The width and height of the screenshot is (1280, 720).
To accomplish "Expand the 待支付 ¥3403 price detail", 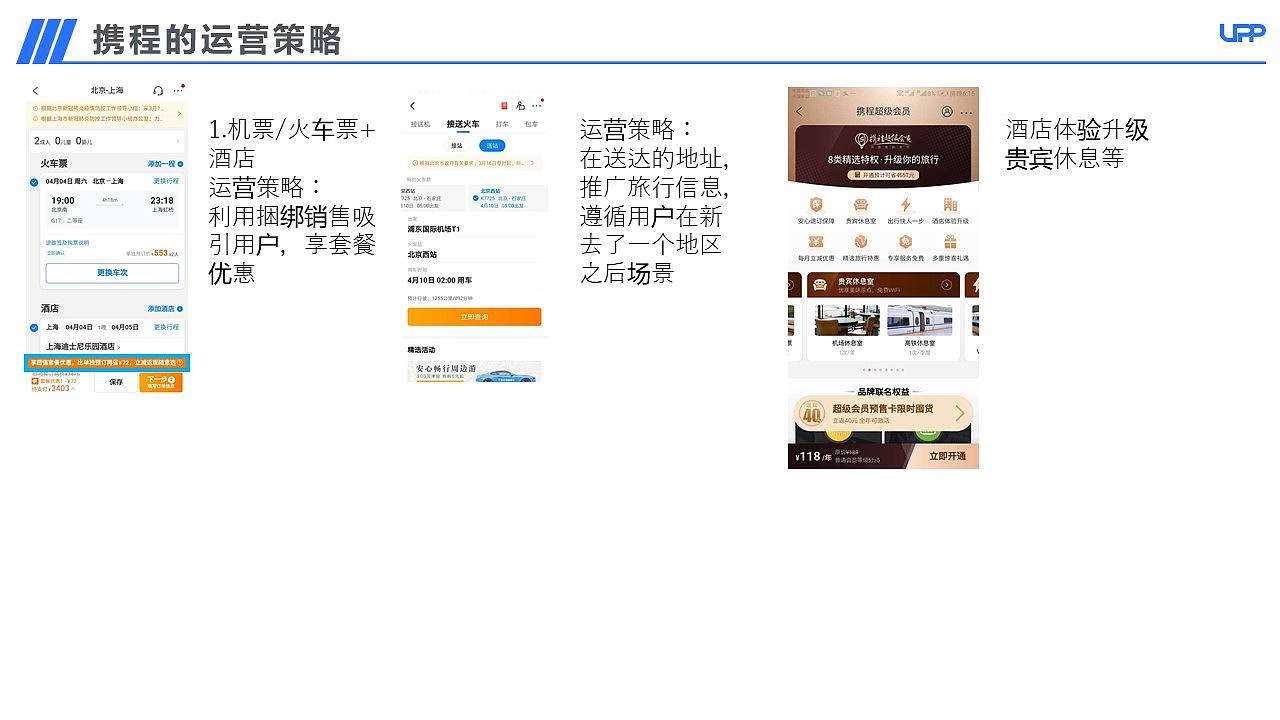I will pos(52,388).
